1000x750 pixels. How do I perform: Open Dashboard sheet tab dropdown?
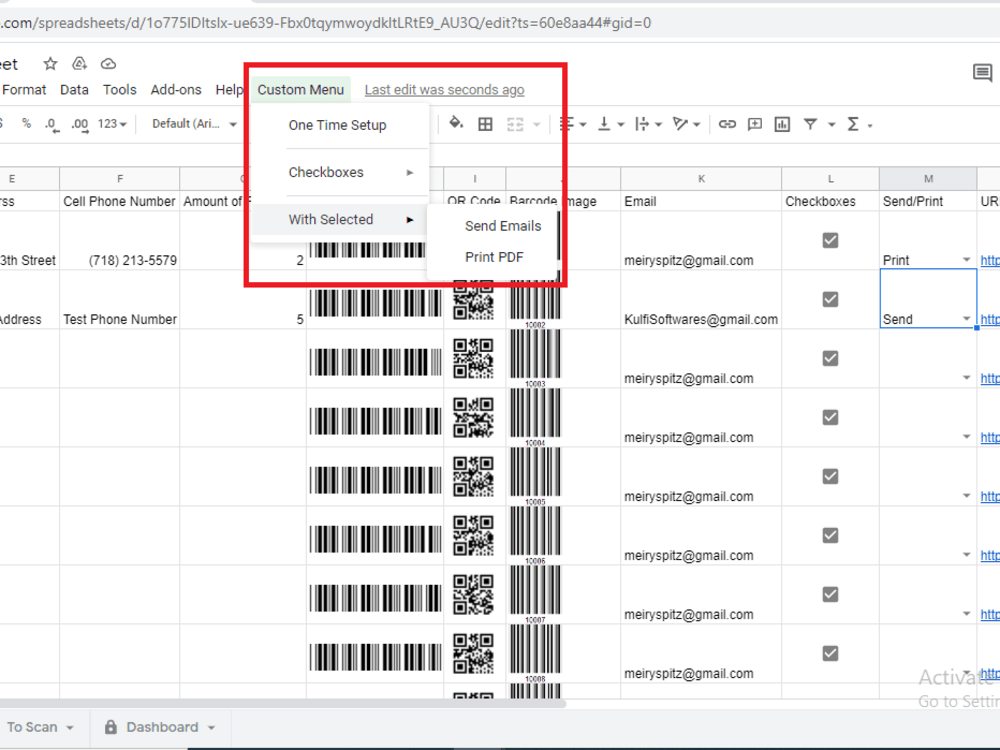(x=212, y=728)
